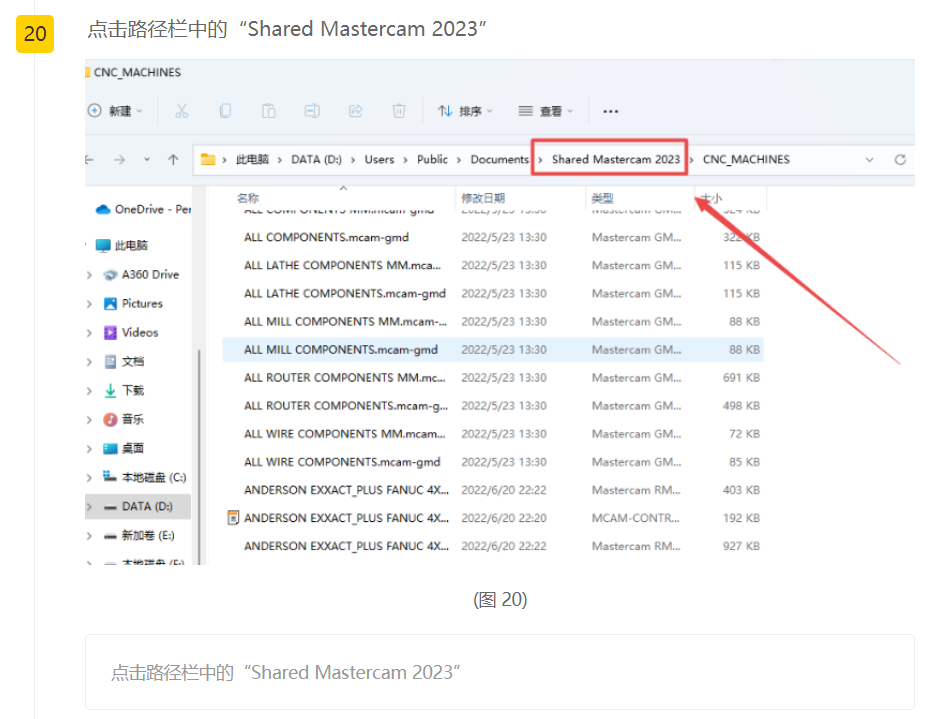Click the folder icon in the address bar
The width and height of the screenshot is (934, 719).
click(x=208, y=159)
